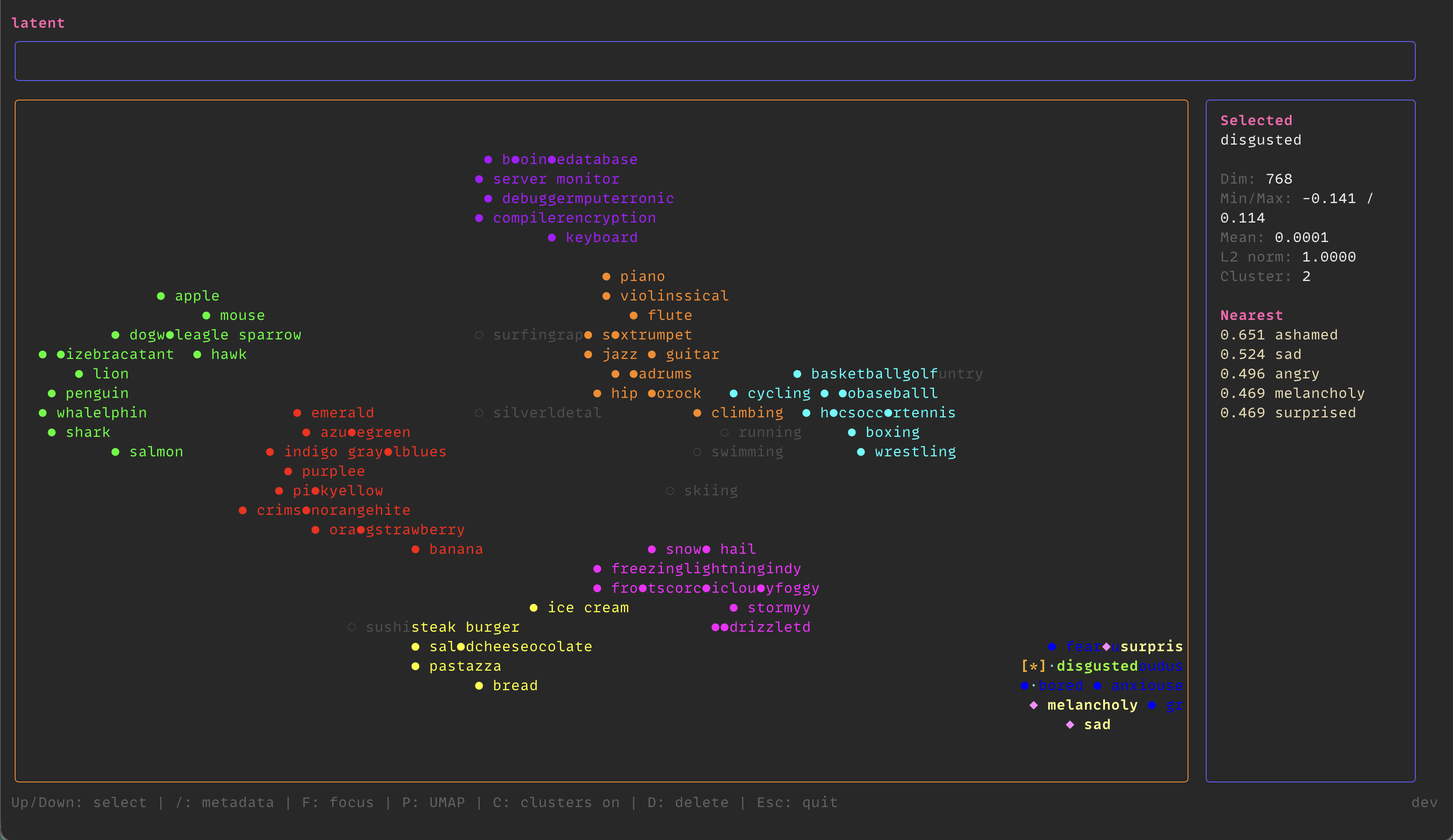Click the cyan dot beside wrestling
Image resolution: width=1453 pixels, height=840 pixels.
pyautogui.click(x=860, y=452)
